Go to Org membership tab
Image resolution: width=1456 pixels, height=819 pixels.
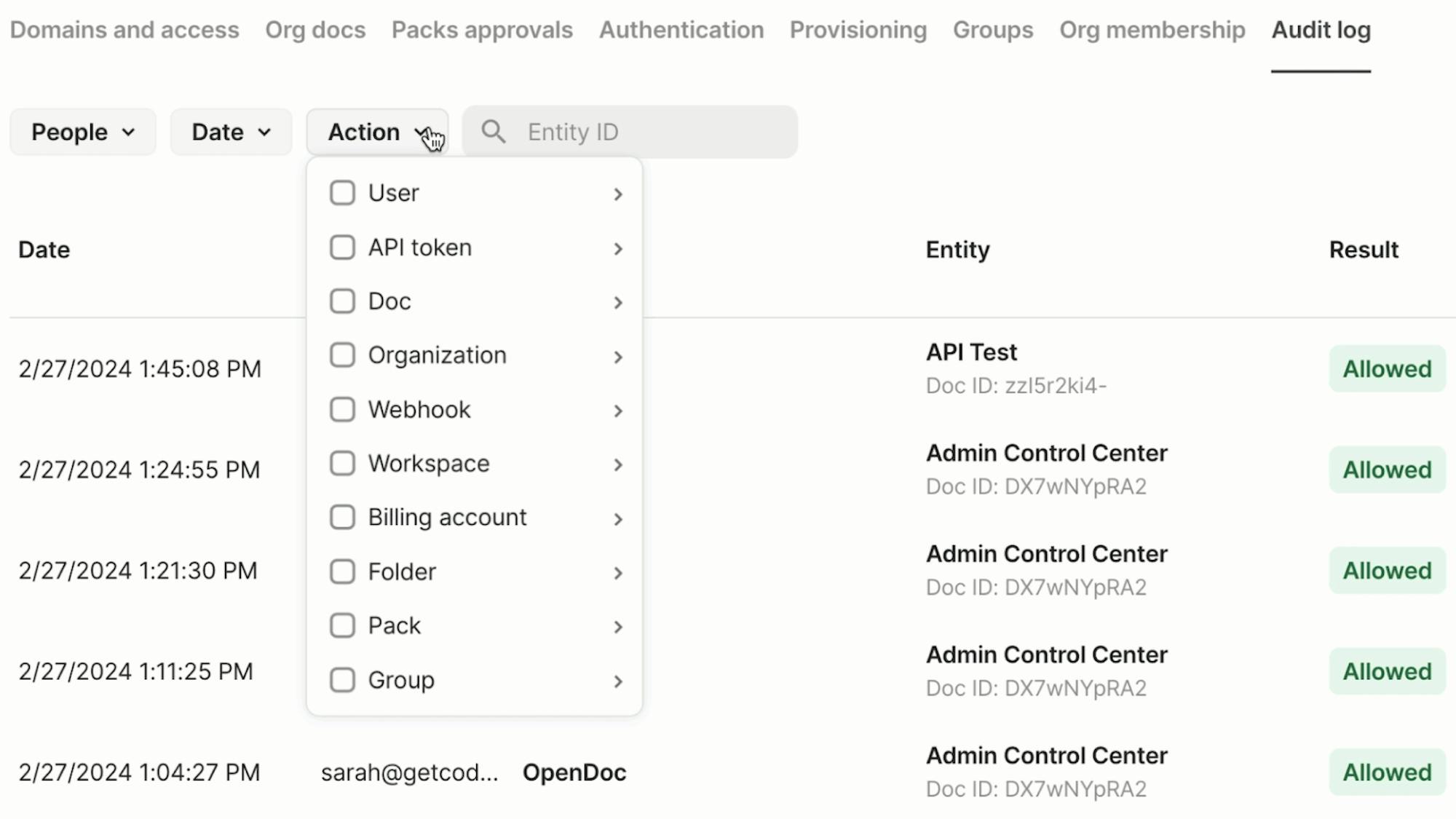1152,30
